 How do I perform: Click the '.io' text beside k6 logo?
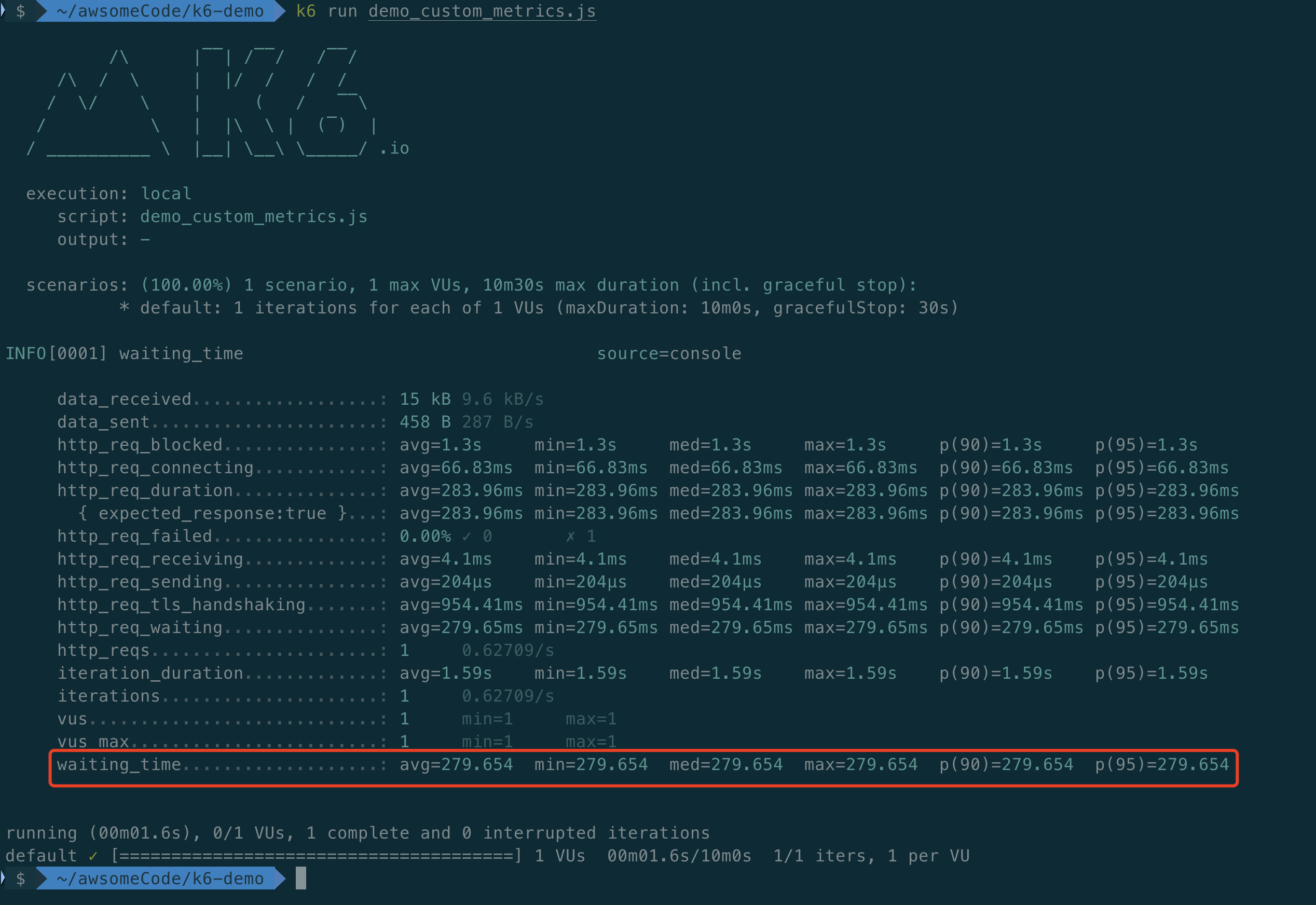394,148
